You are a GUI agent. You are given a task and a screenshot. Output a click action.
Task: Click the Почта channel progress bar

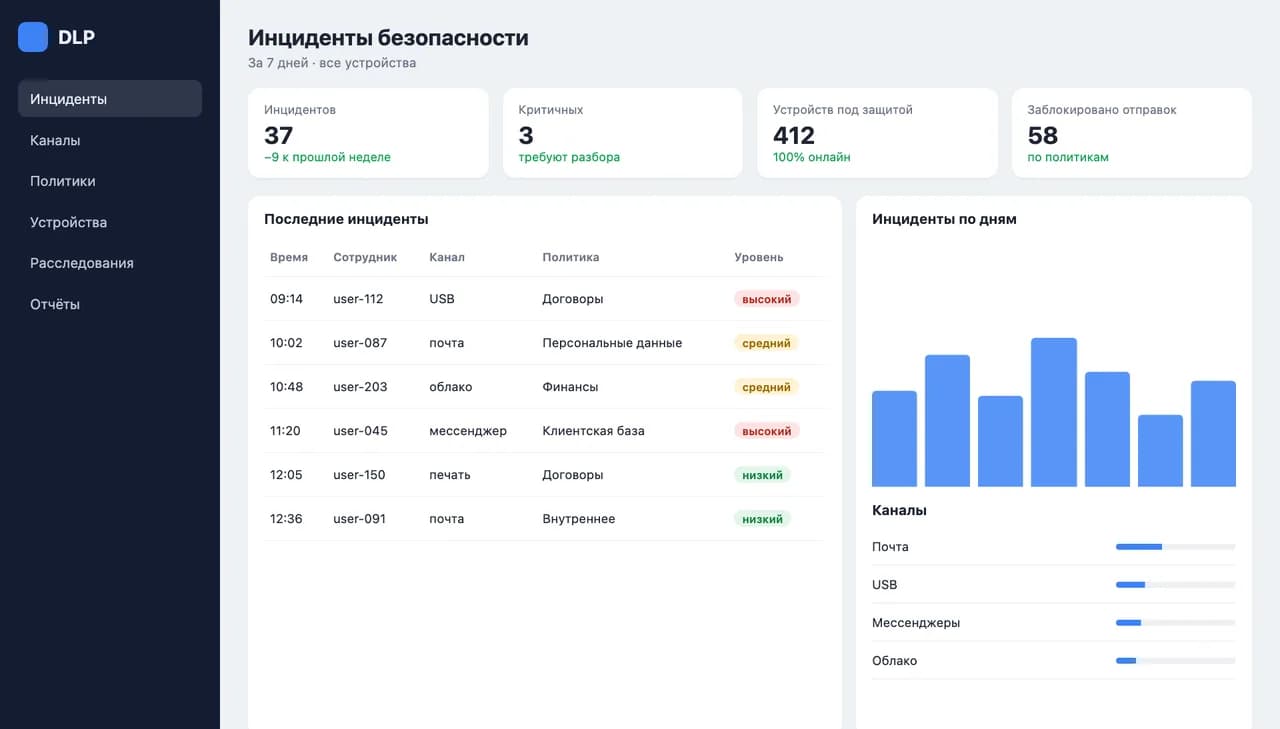pyautogui.click(x=1176, y=547)
